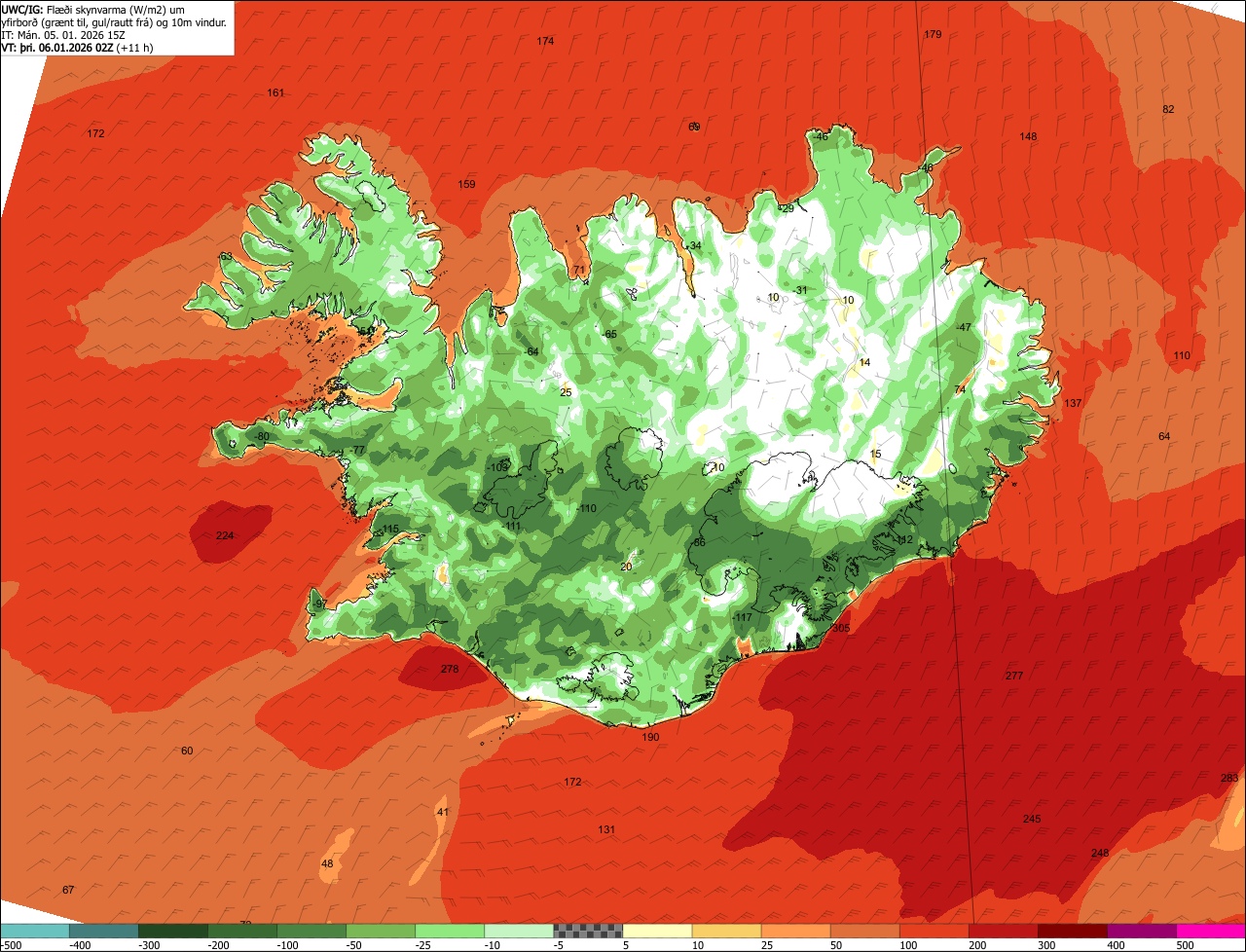Click the '500' legend scale label
This screenshot has width=1246, height=952.
coord(1185,945)
